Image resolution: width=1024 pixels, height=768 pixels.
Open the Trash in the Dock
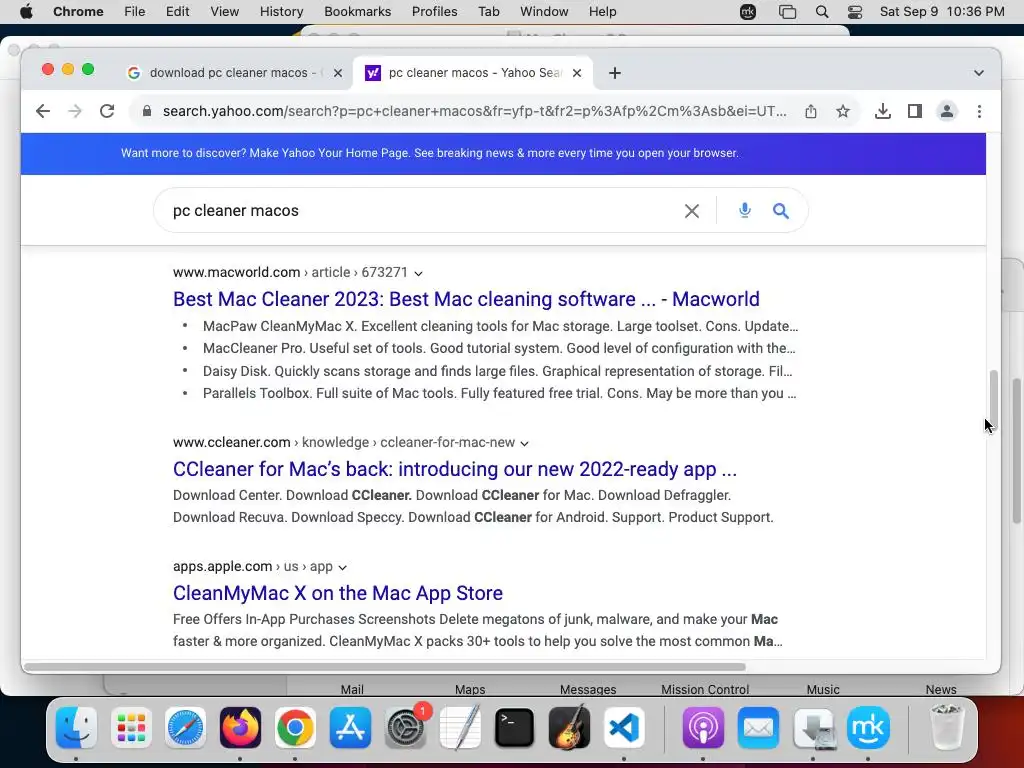pos(946,727)
